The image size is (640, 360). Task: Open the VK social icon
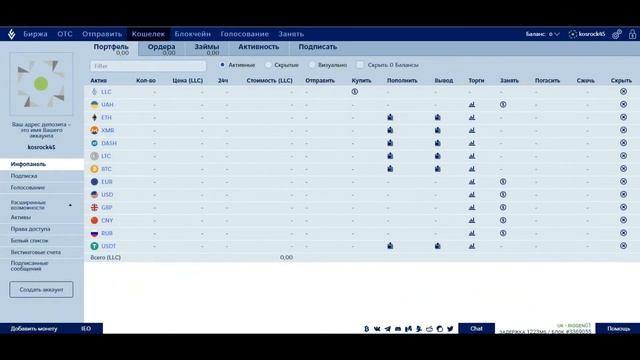point(377,329)
